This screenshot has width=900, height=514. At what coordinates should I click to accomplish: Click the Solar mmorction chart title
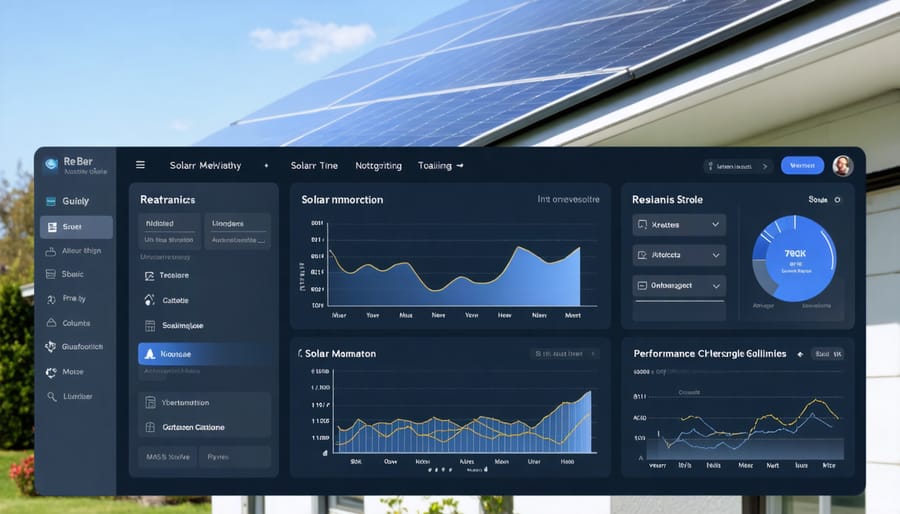tap(342, 200)
